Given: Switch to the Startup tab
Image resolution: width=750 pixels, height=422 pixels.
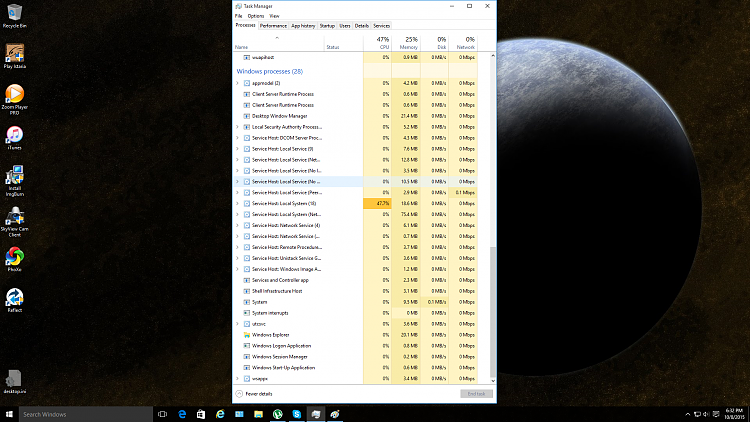Looking at the screenshot, I should [x=327, y=26].
